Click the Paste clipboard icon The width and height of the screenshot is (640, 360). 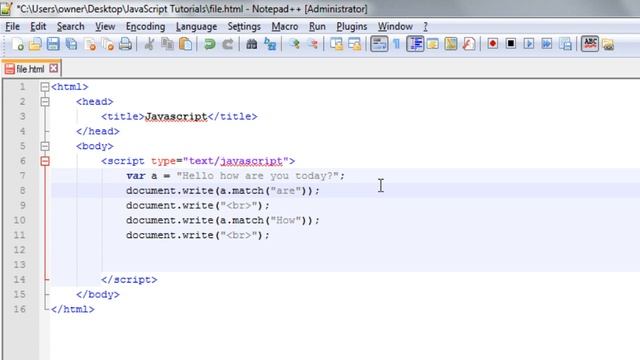(185, 44)
